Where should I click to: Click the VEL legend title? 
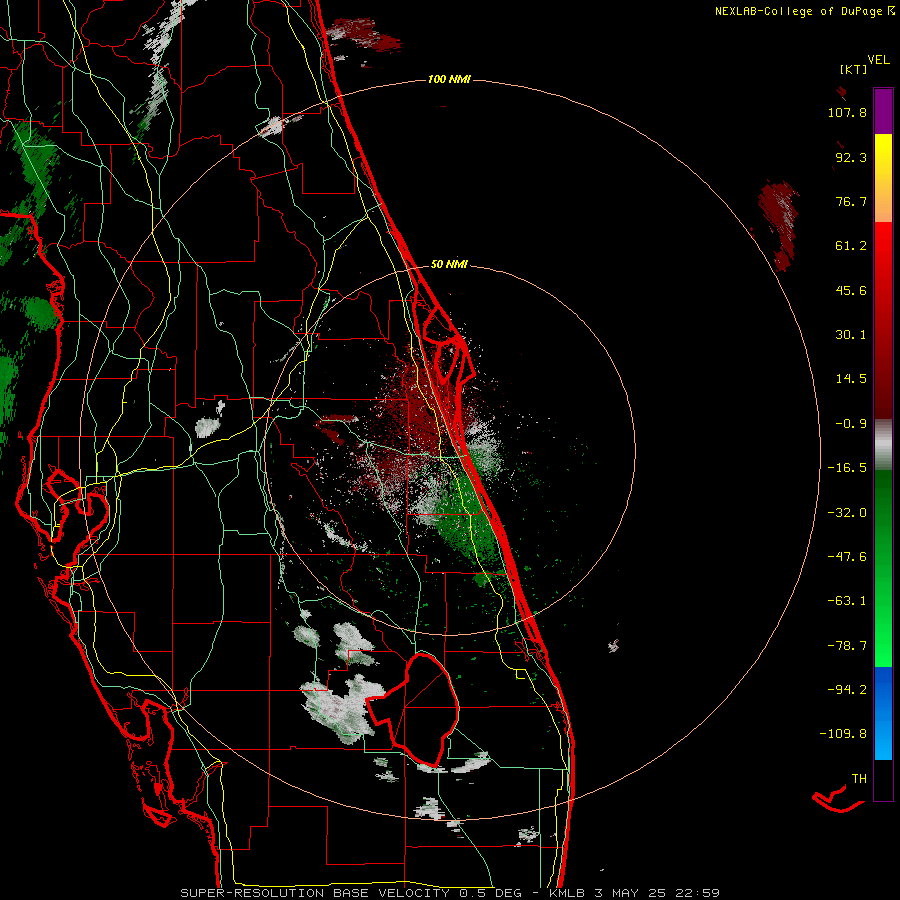pyautogui.click(x=878, y=59)
